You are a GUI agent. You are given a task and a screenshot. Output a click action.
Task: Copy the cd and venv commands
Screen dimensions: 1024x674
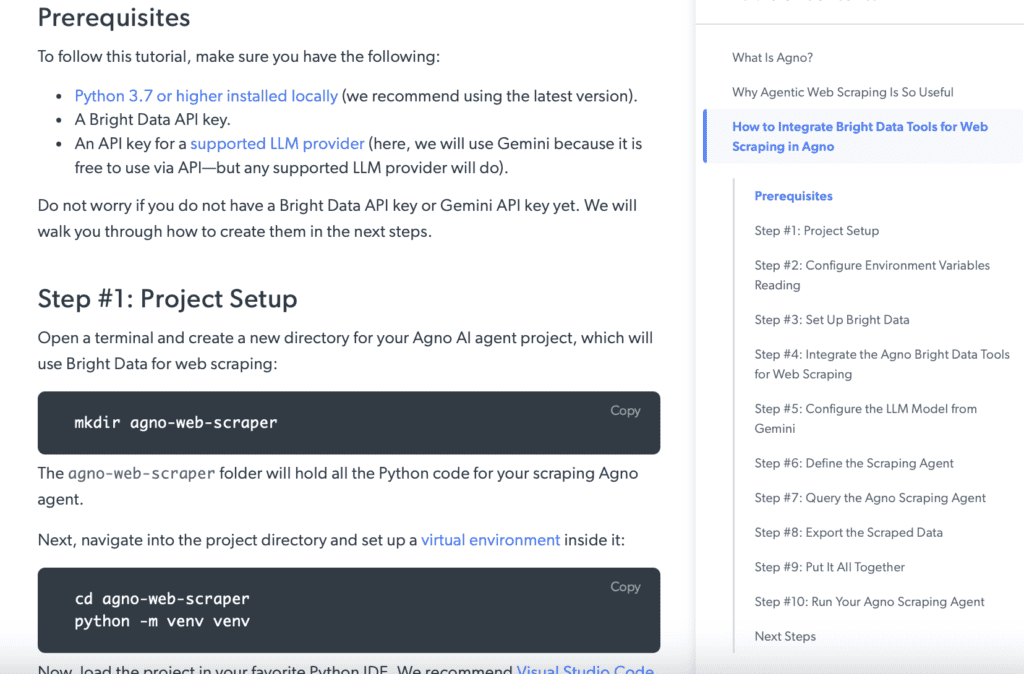click(x=625, y=587)
